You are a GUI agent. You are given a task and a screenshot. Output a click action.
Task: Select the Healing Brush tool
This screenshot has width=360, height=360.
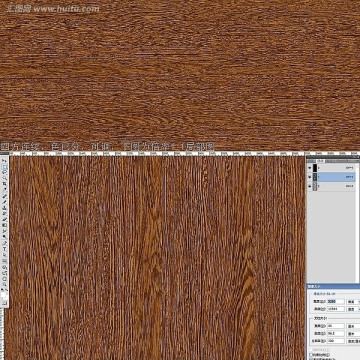click(x=5, y=196)
